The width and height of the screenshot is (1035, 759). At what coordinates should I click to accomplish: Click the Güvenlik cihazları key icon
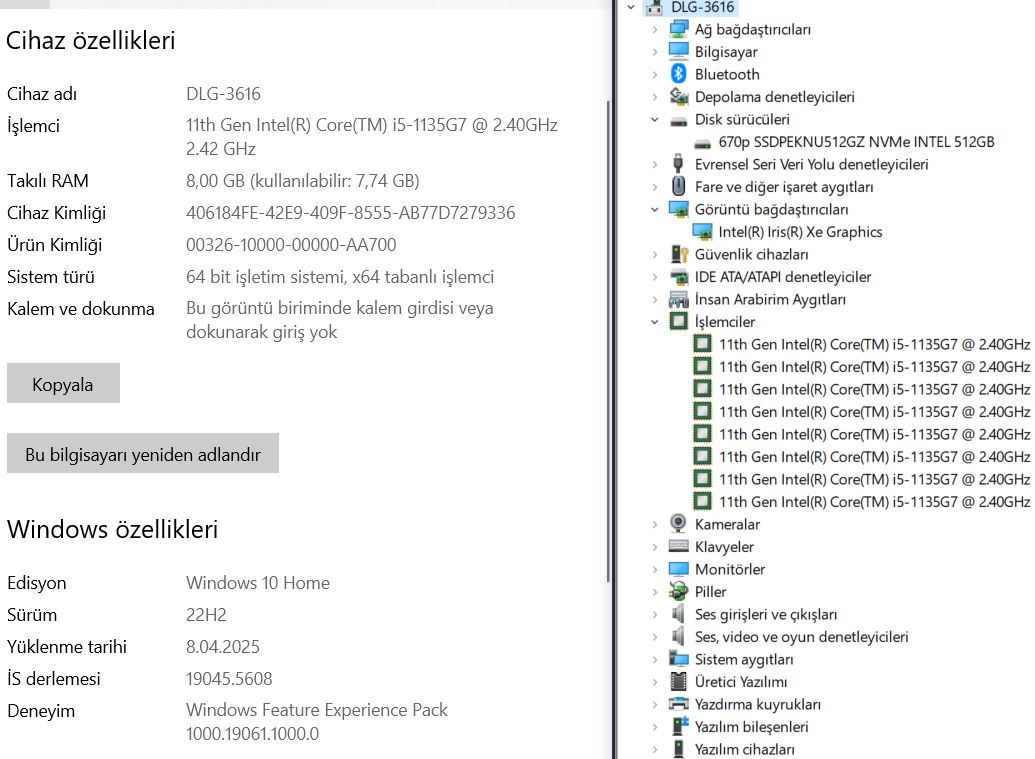tap(679, 254)
